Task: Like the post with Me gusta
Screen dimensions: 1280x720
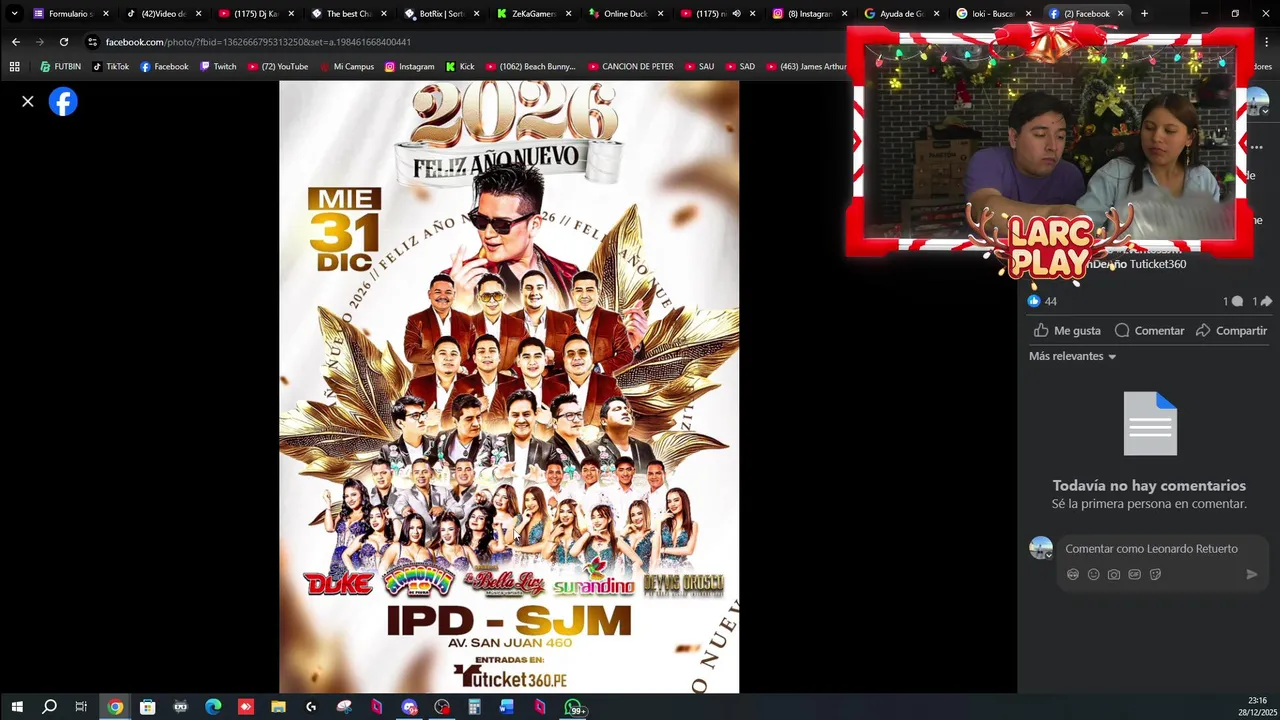Action: point(1067,330)
